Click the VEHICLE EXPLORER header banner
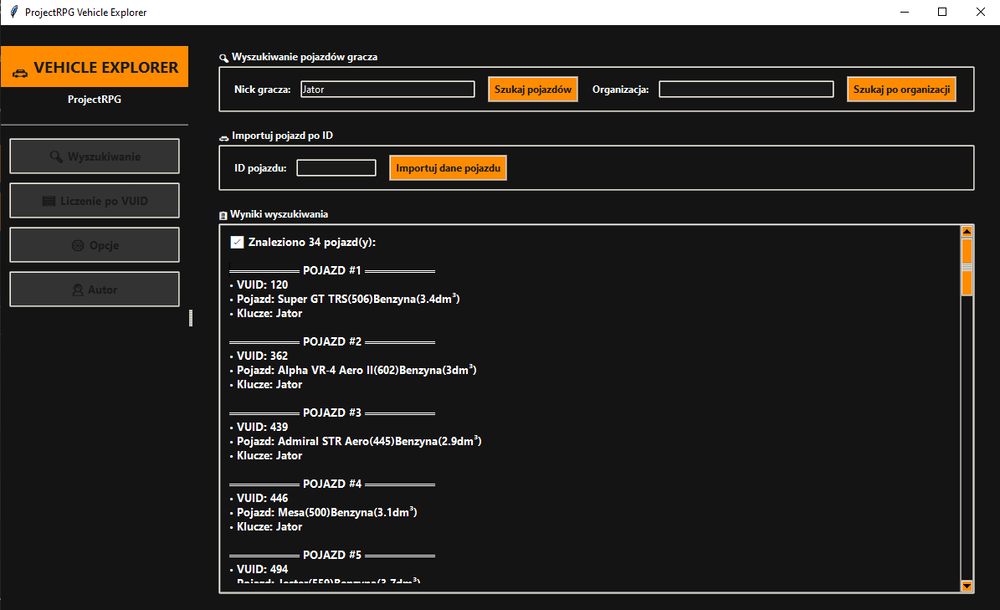The image size is (1000, 610). tap(94, 66)
